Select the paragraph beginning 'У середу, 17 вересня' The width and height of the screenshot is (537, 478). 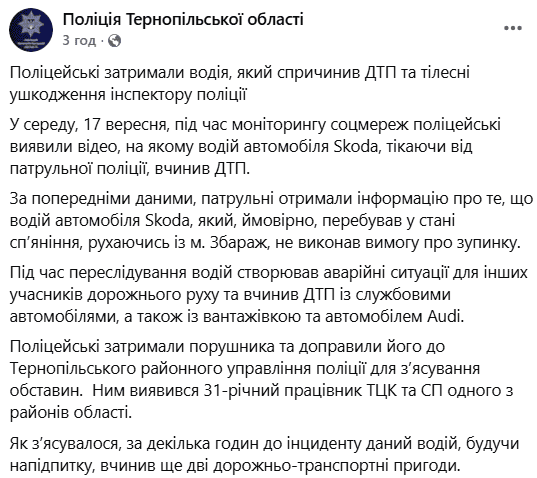tap(255, 147)
